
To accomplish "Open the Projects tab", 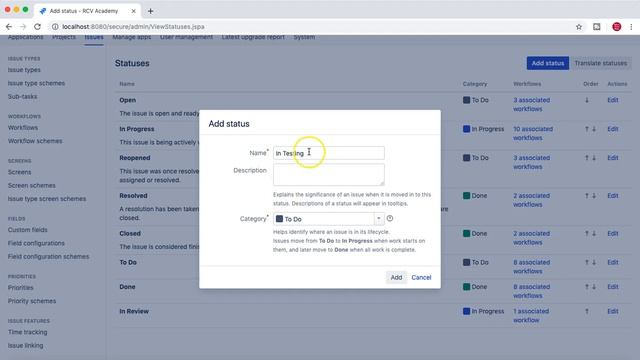I will click(64, 38).
